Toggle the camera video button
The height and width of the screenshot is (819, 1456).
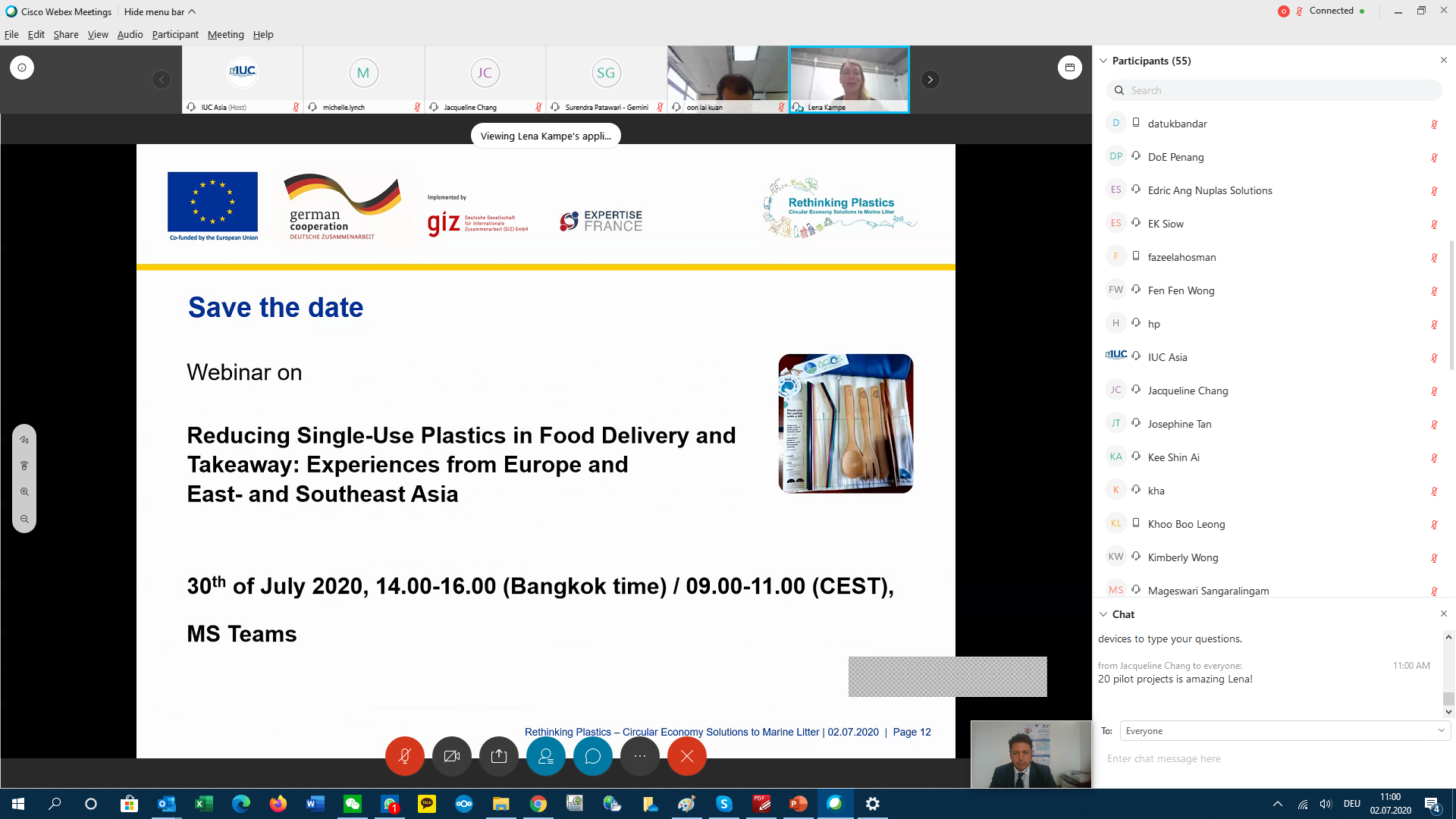pos(452,756)
